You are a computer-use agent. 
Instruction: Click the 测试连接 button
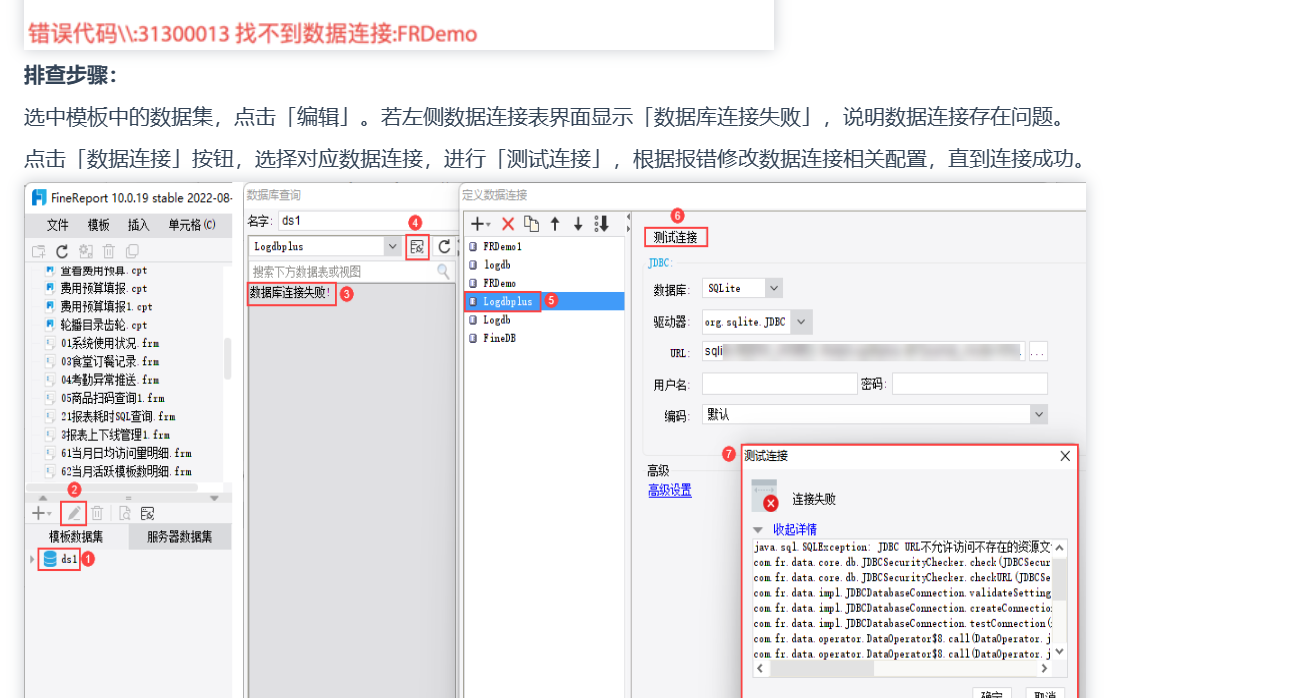675,237
